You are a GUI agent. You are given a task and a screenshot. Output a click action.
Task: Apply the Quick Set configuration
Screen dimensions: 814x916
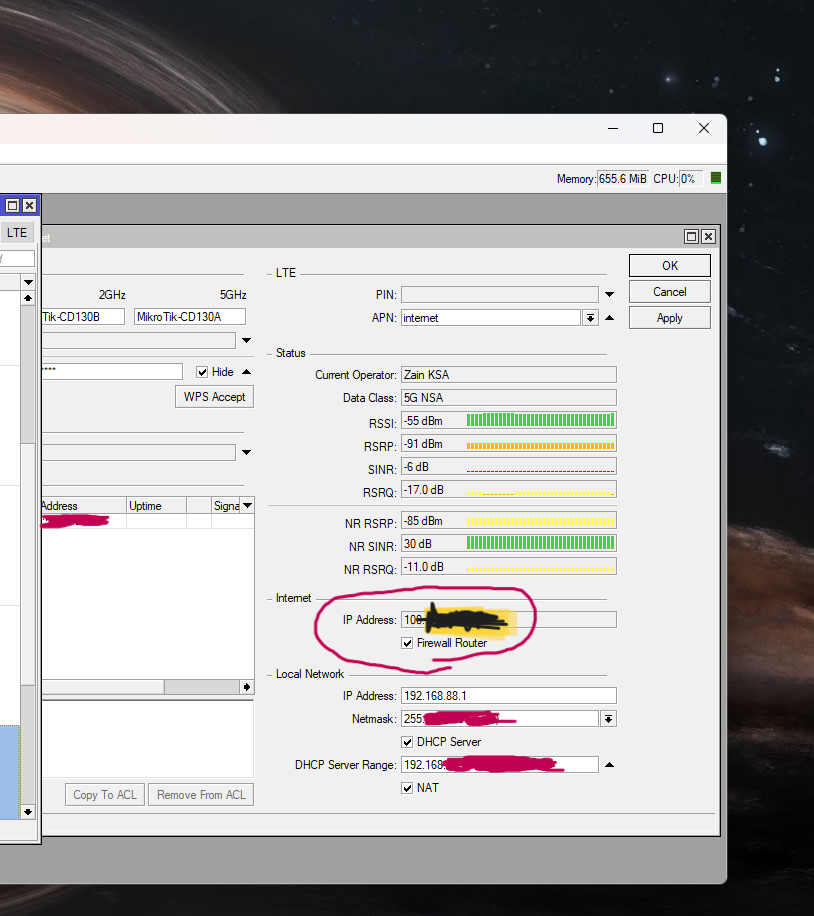670,318
